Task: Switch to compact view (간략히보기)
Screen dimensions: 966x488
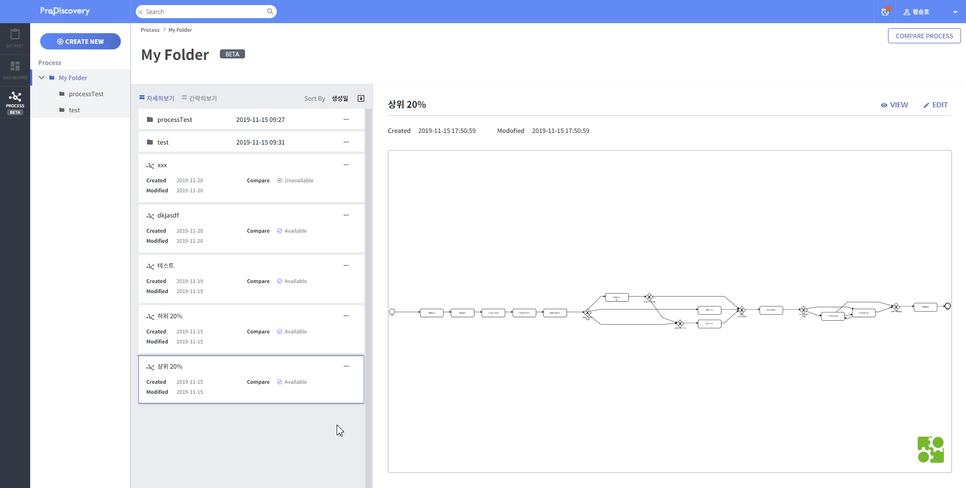Action: [x=199, y=98]
